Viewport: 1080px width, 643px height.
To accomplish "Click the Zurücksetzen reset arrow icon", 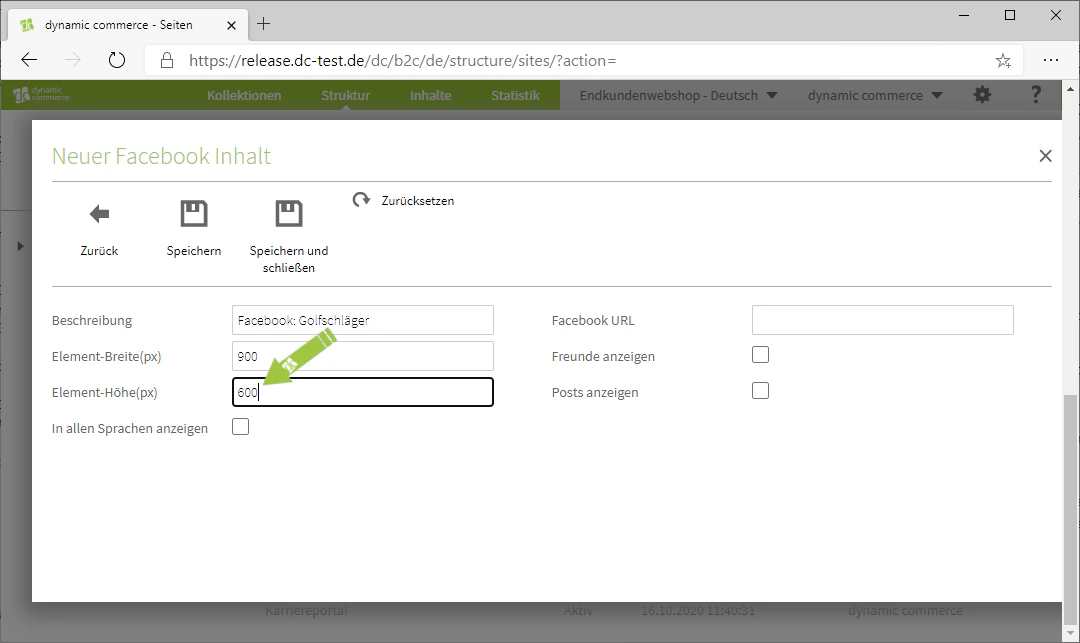I will [x=362, y=200].
